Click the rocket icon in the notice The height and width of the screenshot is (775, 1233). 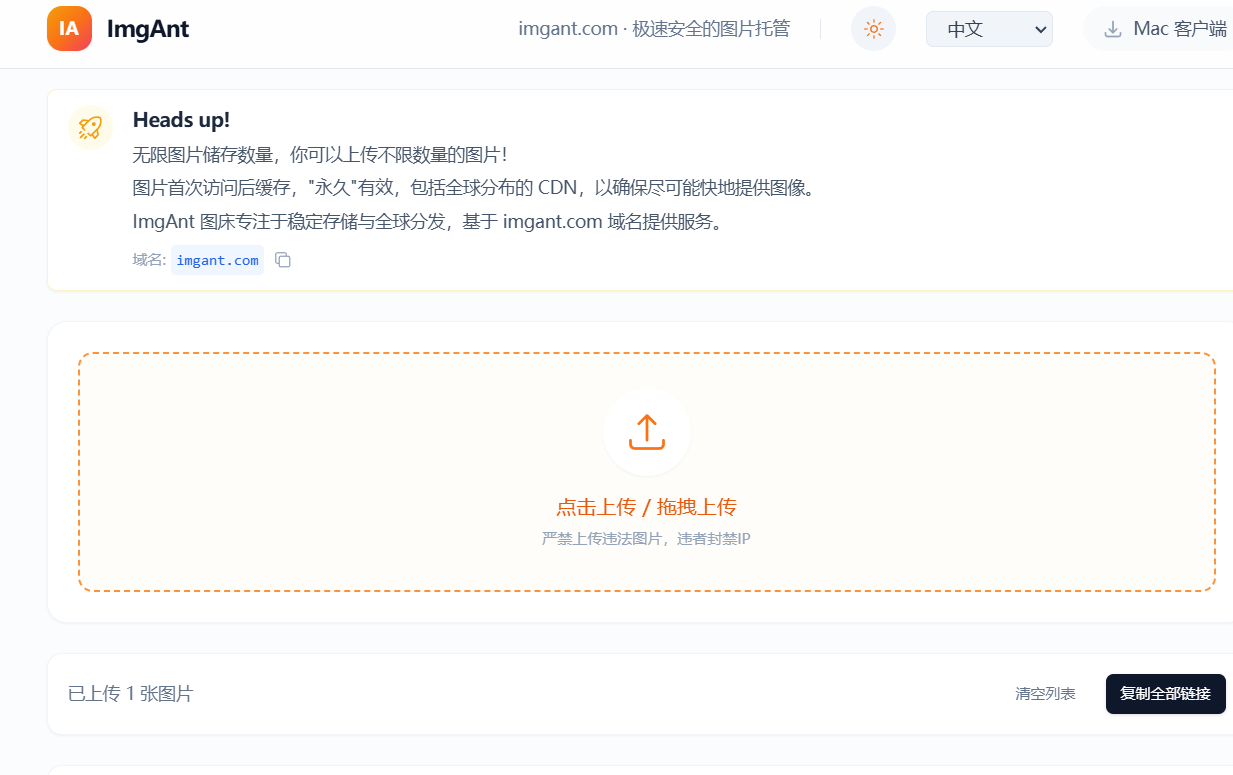coord(90,127)
